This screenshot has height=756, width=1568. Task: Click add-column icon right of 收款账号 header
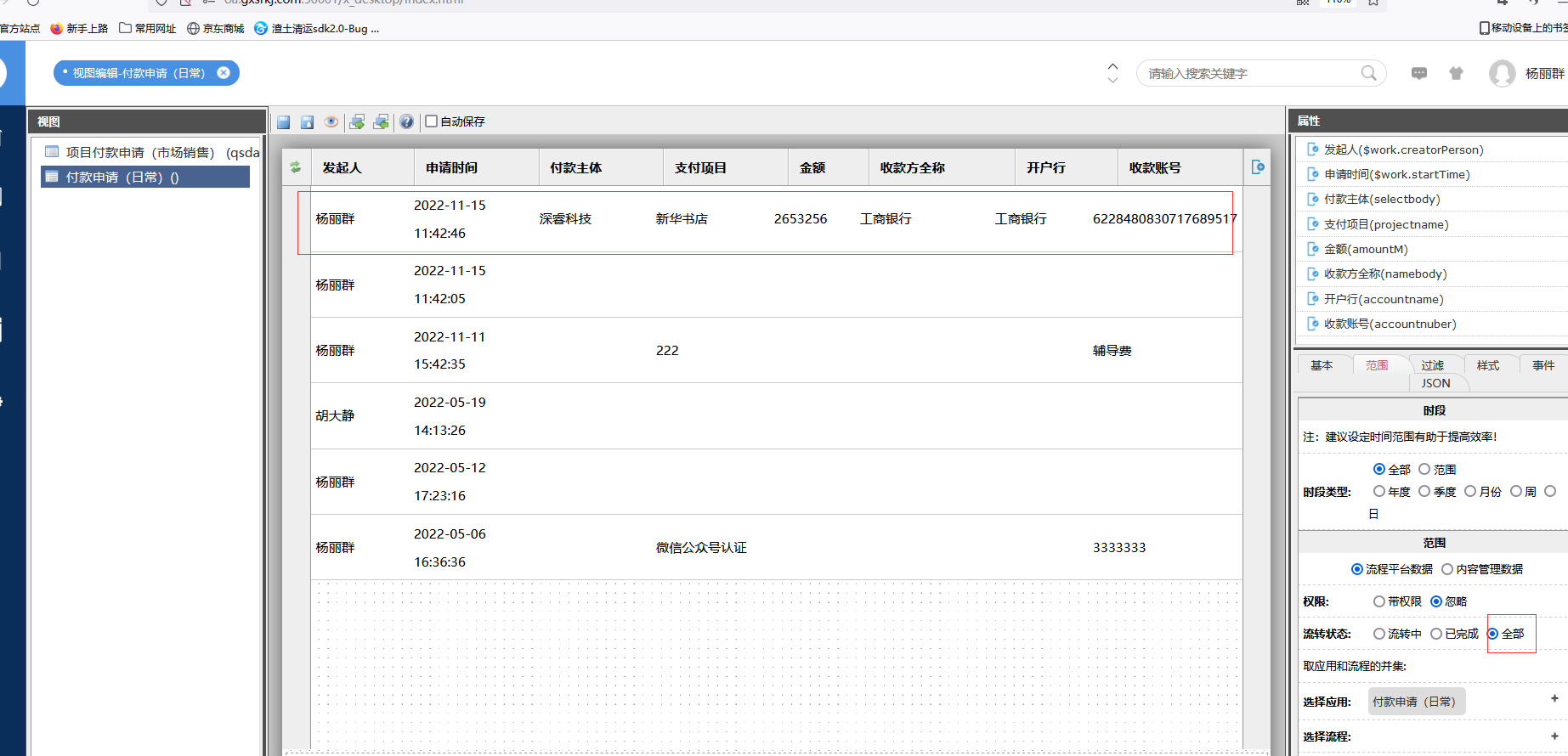pos(1258,167)
